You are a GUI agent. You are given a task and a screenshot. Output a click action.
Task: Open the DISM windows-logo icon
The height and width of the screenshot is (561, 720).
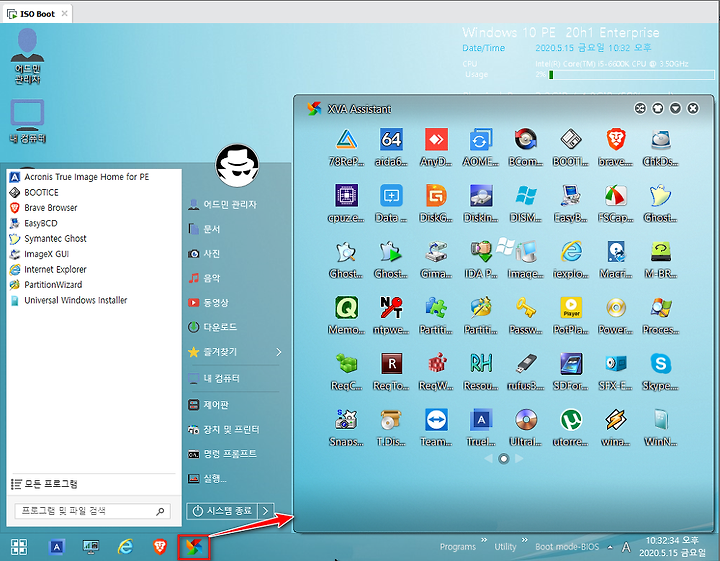[526, 196]
